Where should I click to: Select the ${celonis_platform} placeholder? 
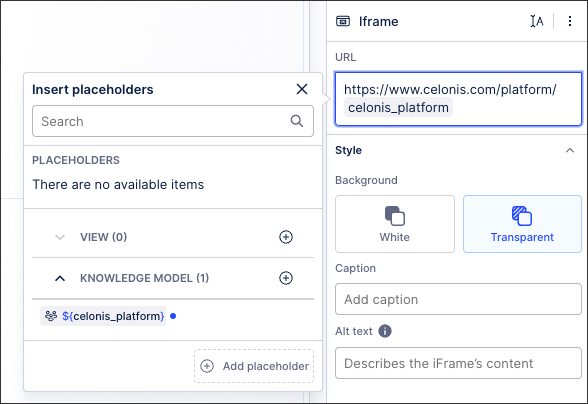tap(103, 316)
